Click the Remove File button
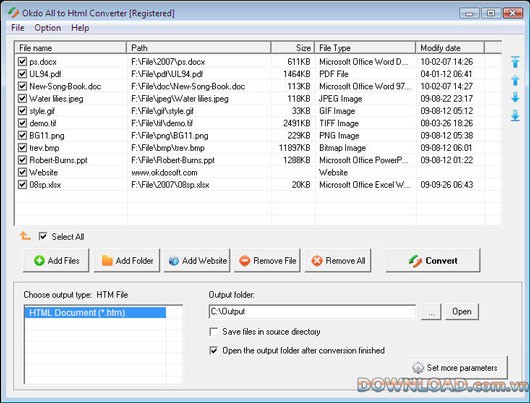Screen dimensions: 530x403 pyautogui.click(x=267, y=261)
